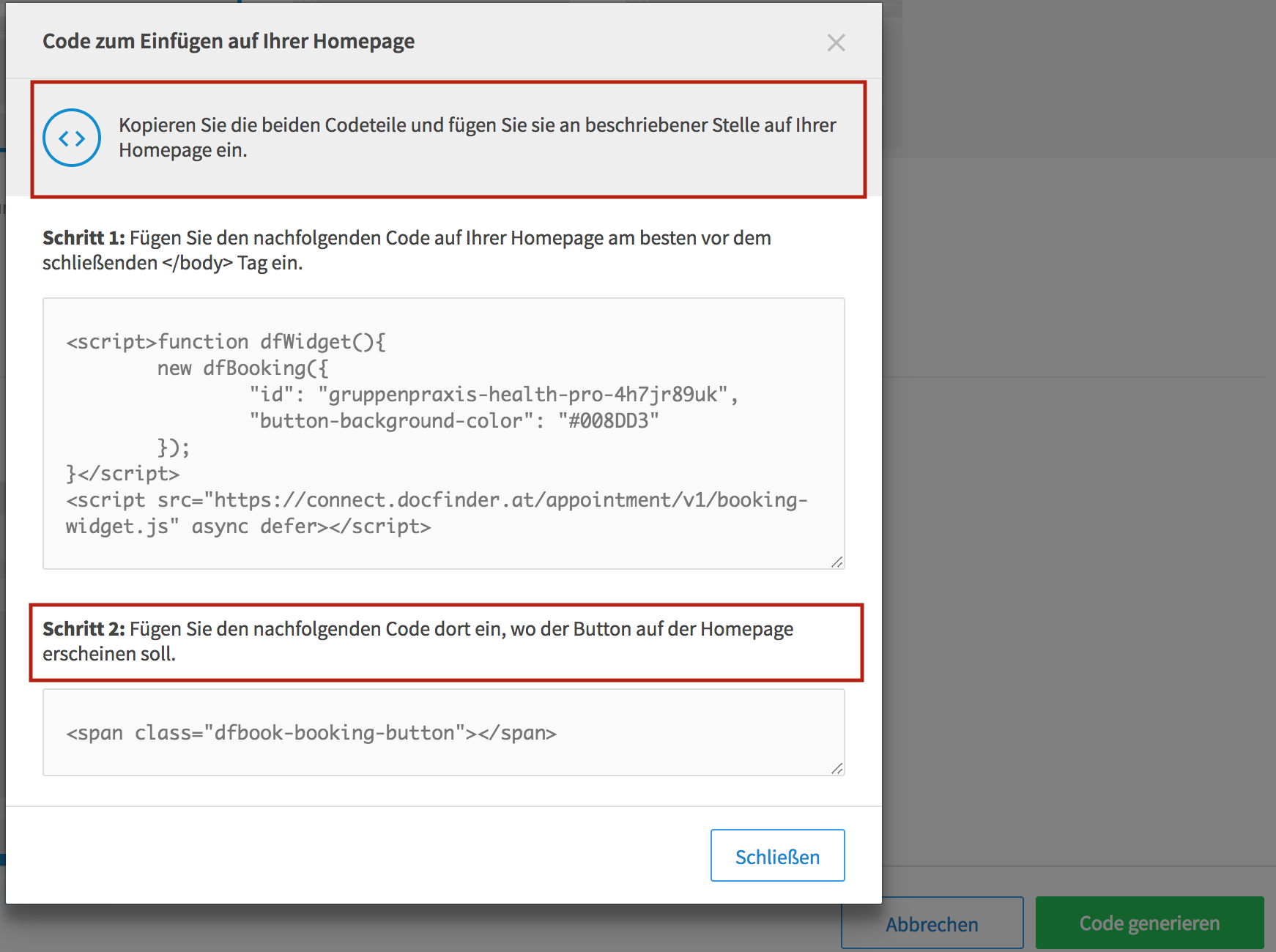Screen dimensions: 1276x952
Task: Close the code dialog with the X icon
Action: (836, 42)
